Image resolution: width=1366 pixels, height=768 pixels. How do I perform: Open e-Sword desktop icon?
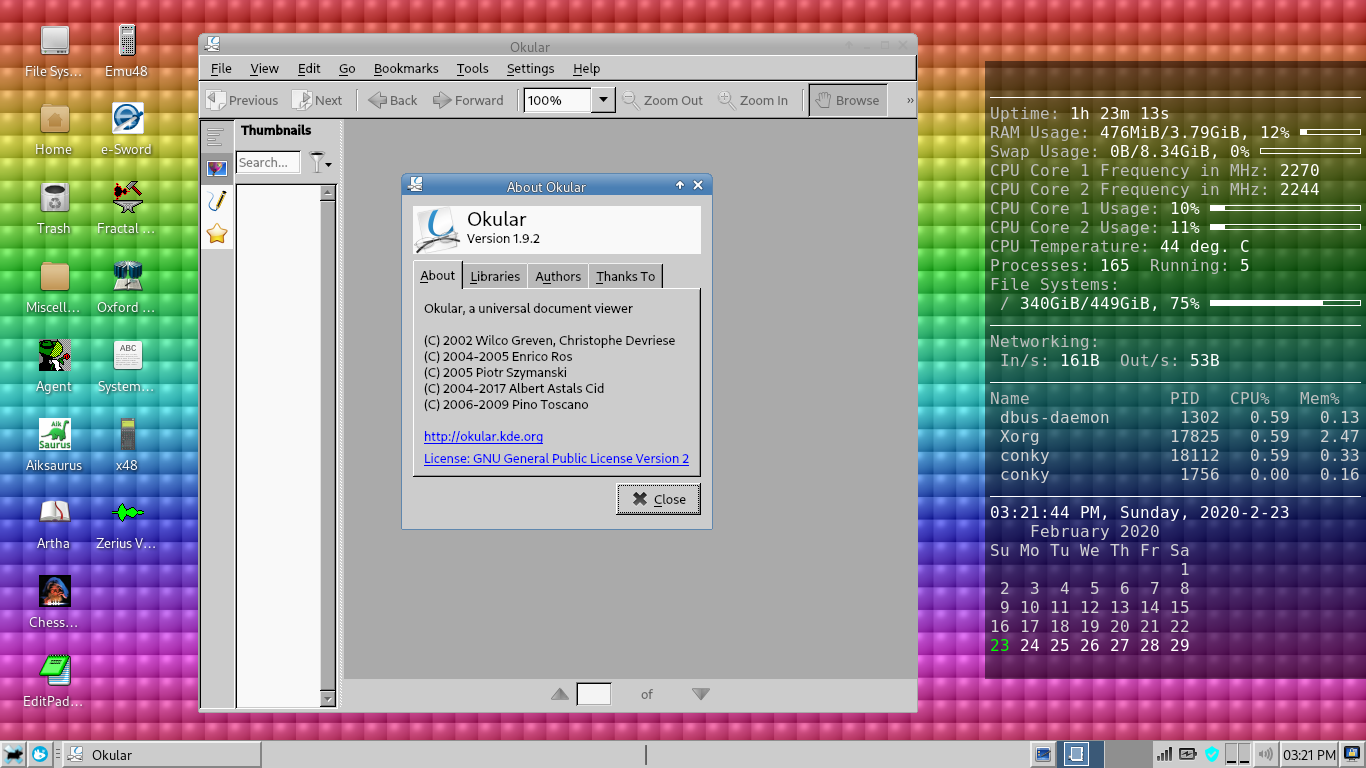[x=126, y=130]
